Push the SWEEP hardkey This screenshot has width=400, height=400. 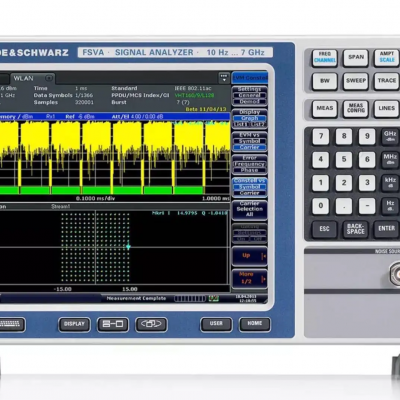click(x=356, y=81)
